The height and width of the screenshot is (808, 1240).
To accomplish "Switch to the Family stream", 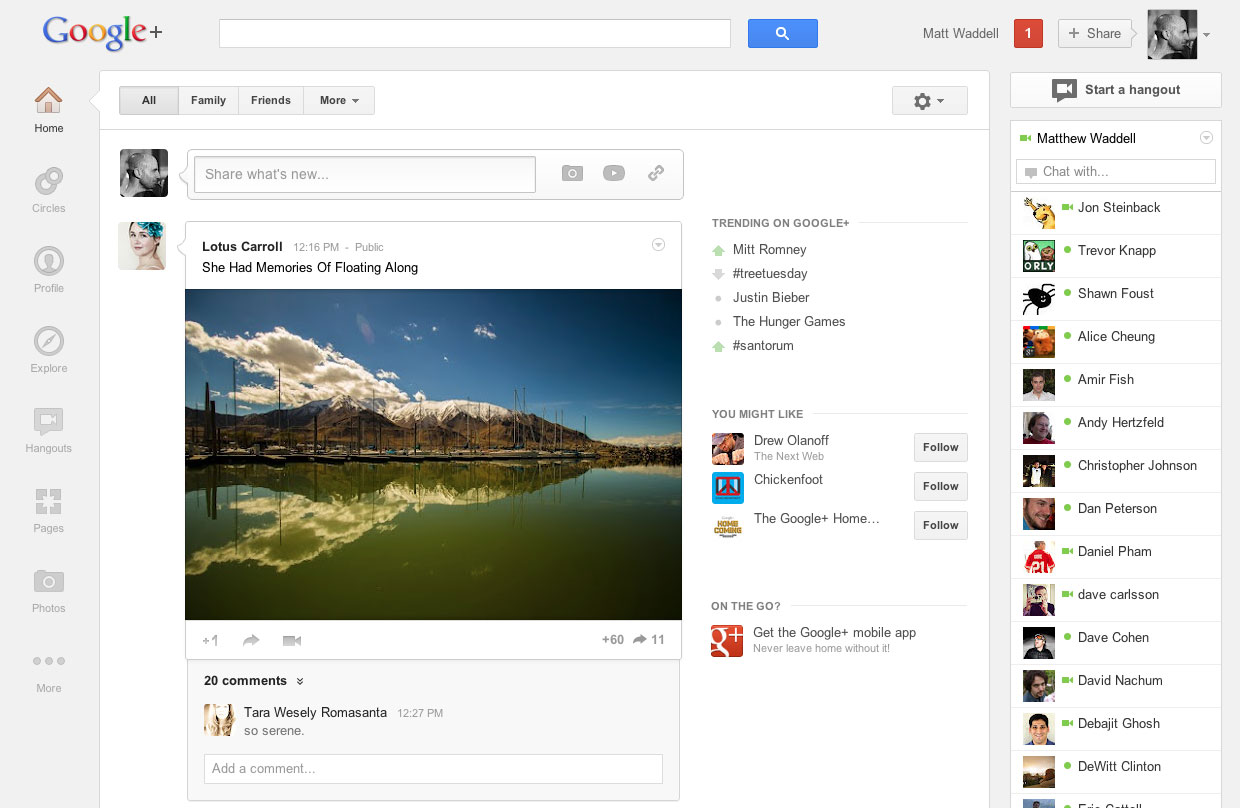I will [208, 100].
